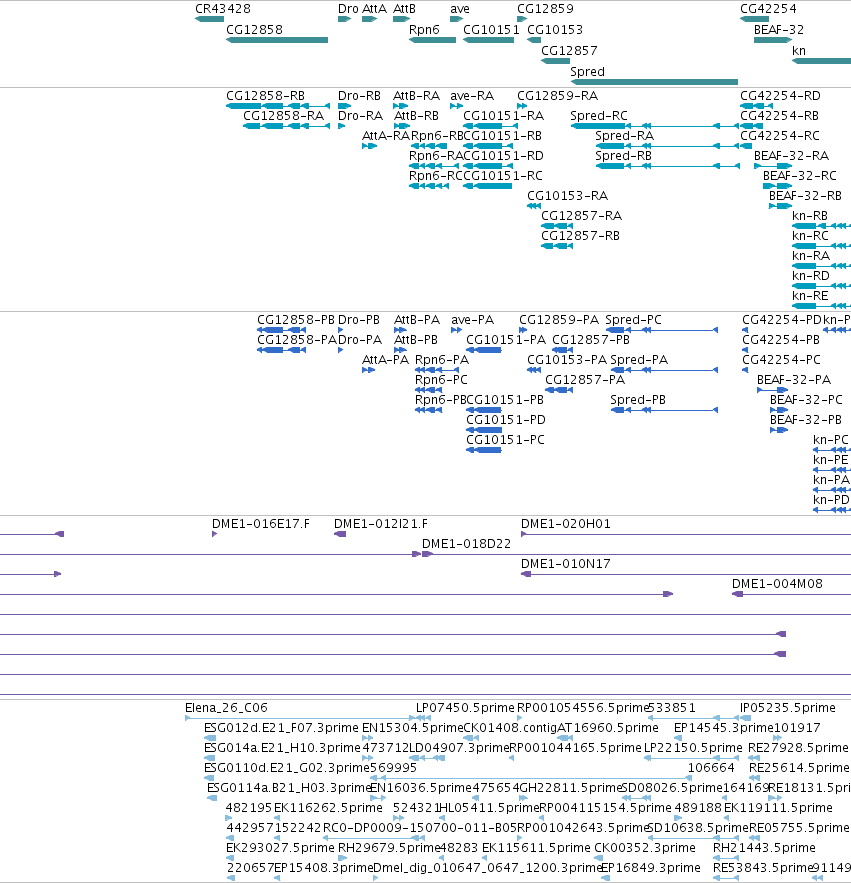Image resolution: width=851 pixels, height=883 pixels.
Task: Select the DME1-018D22 BAC label
Action: [466, 544]
